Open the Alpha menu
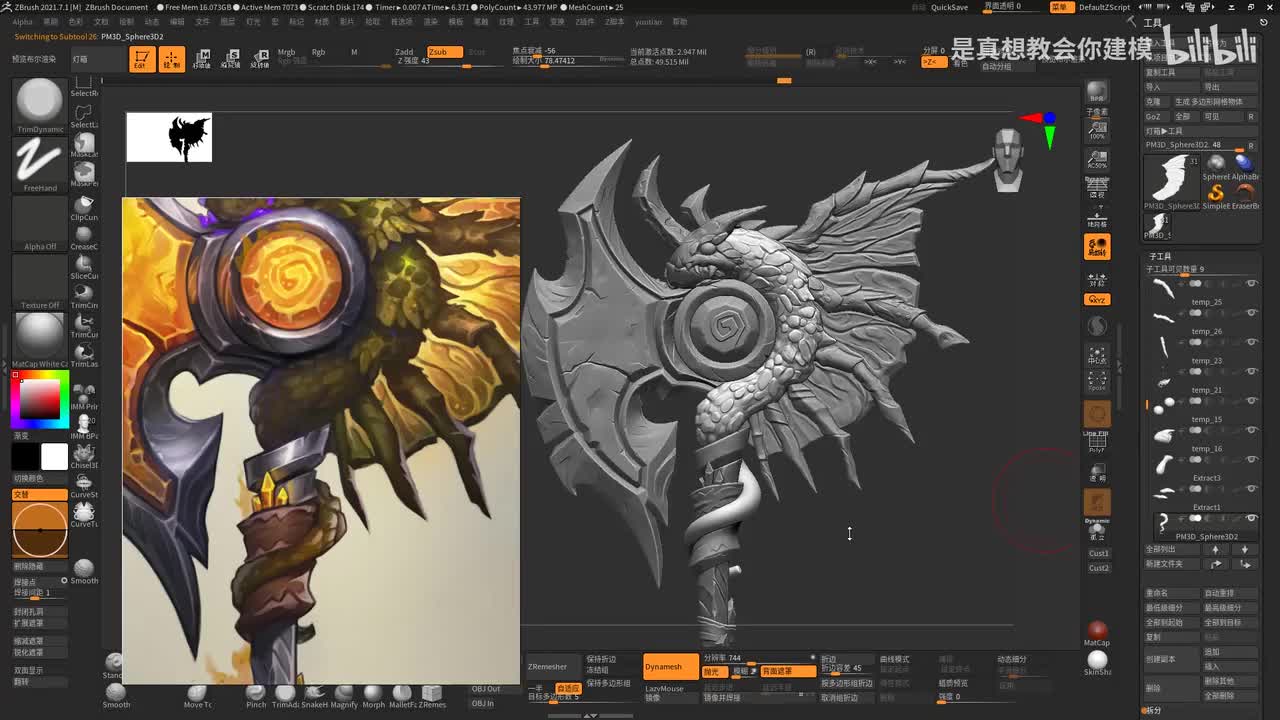 pyautogui.click(x=22, y=21)
